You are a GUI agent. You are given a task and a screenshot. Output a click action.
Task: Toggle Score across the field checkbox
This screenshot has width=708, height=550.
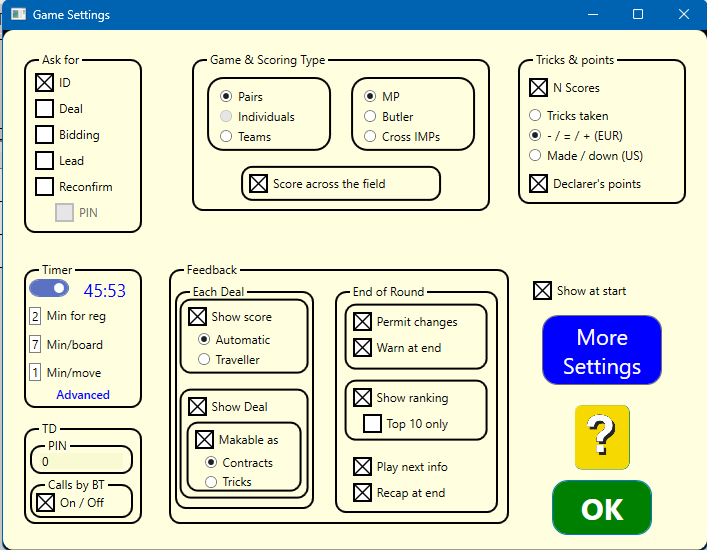258,184
